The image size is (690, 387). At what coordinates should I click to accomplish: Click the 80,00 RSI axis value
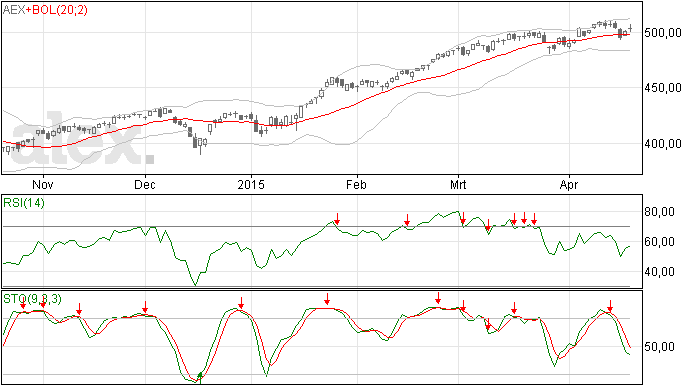pos(660,212)
